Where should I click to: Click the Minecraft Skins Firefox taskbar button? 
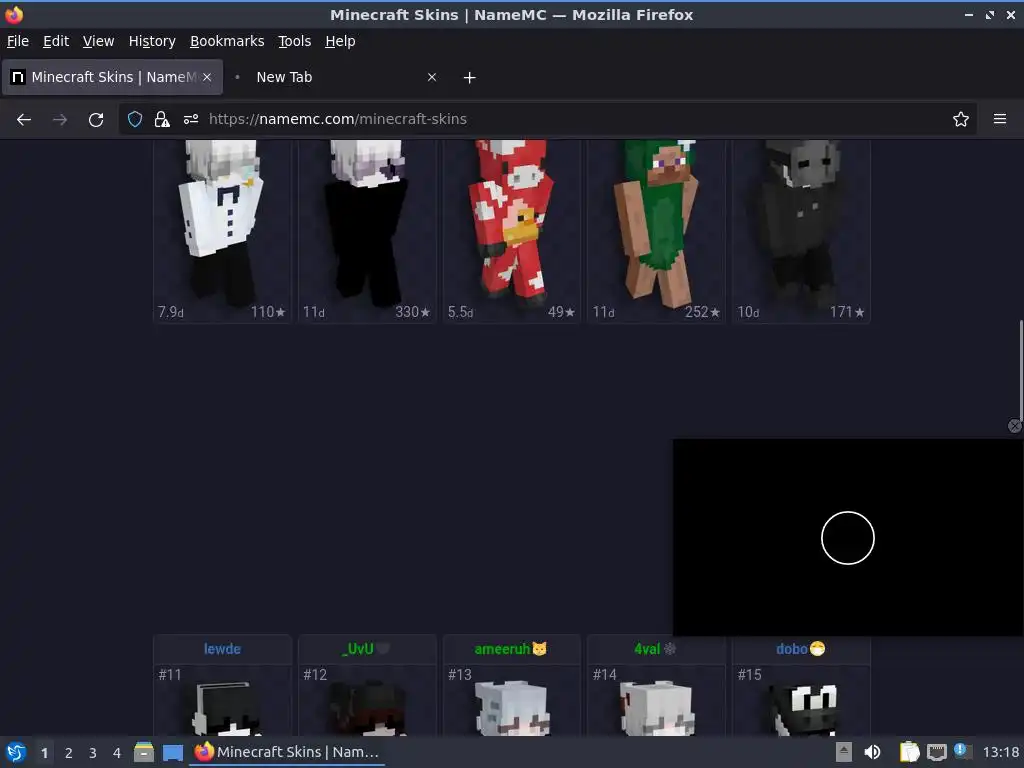click(287, 752)
